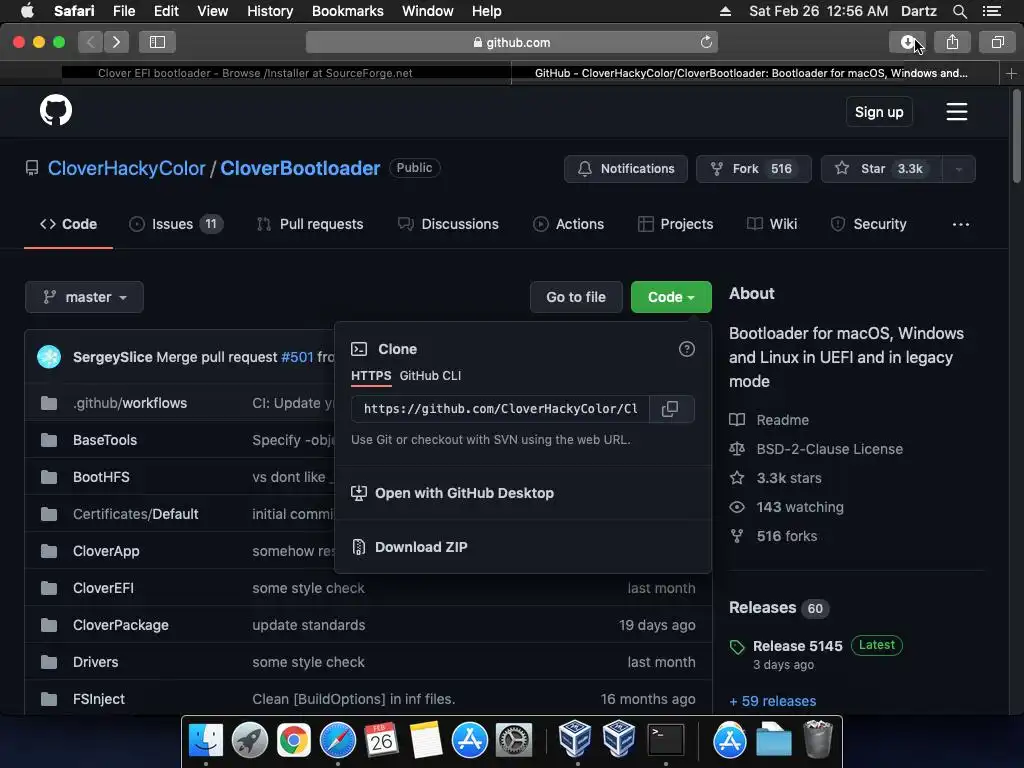The image size is (1024, 768).
Task: Click the Sign up button
Action: 879,112
